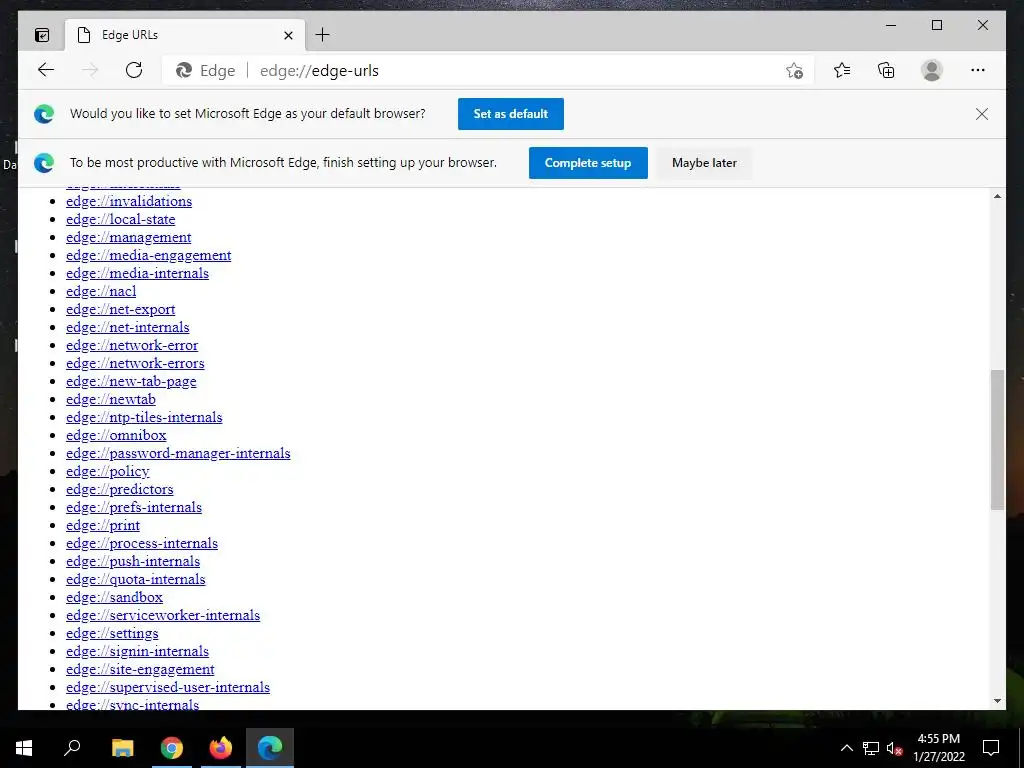Open the edge://newtab link

click(x=110, y=399)
